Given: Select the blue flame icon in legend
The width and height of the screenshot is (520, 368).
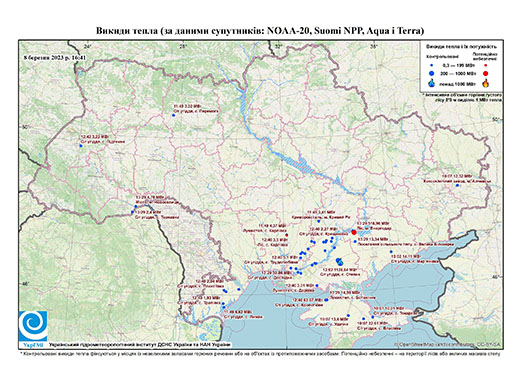Looking at the screenshot, I should [432, 83].
